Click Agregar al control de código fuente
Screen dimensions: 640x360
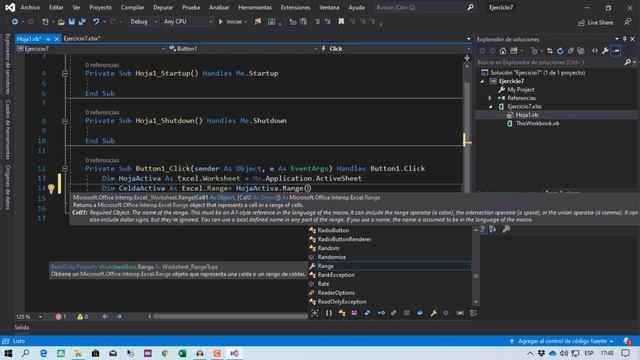(562, 341)
